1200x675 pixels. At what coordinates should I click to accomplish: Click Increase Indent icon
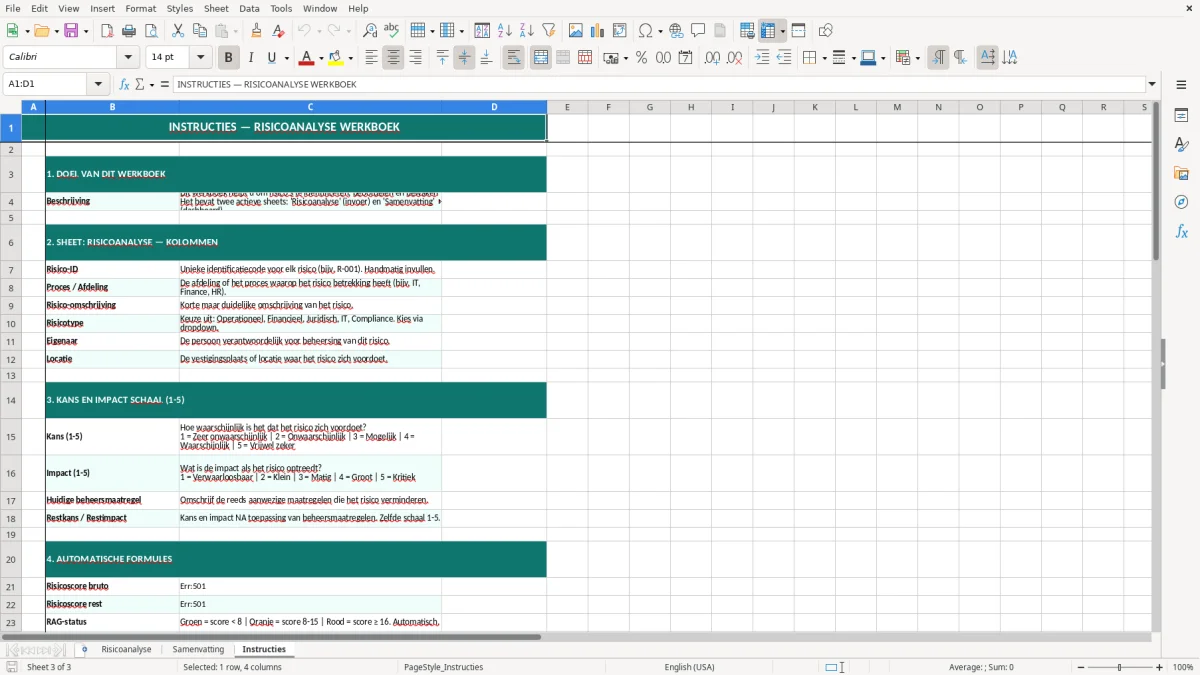[762, 58]
